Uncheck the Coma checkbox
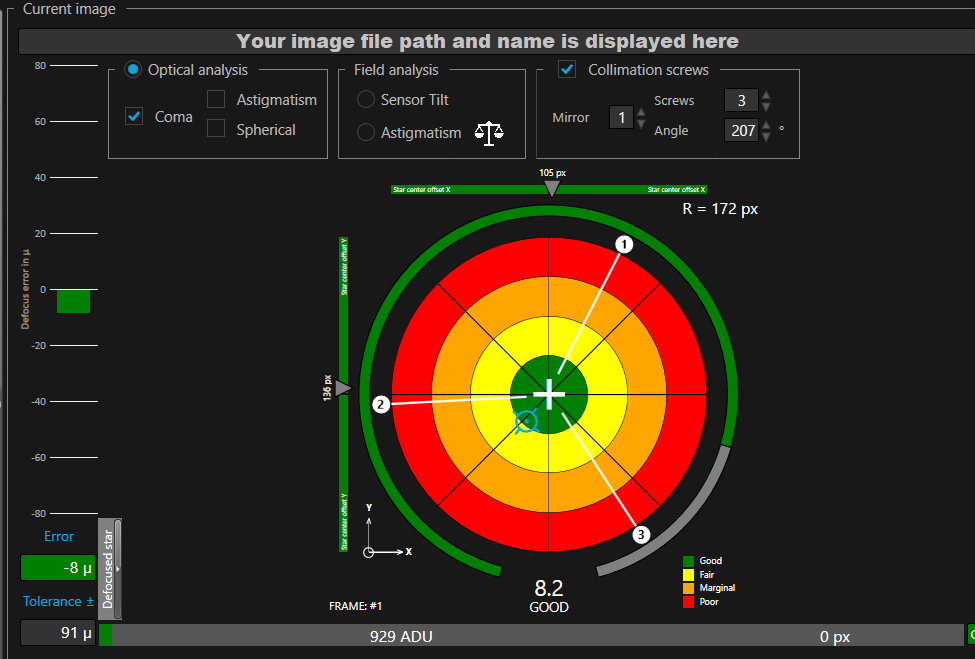The width and height of the screenshot is (975, 659). (134, 116)
